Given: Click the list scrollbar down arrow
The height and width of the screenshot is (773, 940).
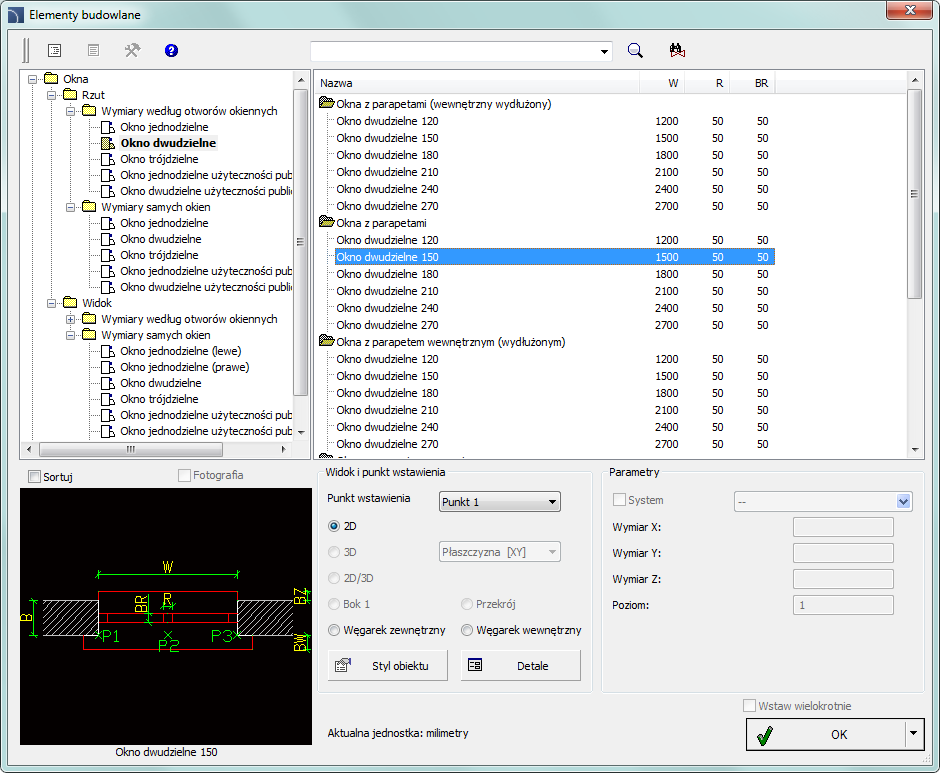Looking at the screenshot, I should [914, 449].
